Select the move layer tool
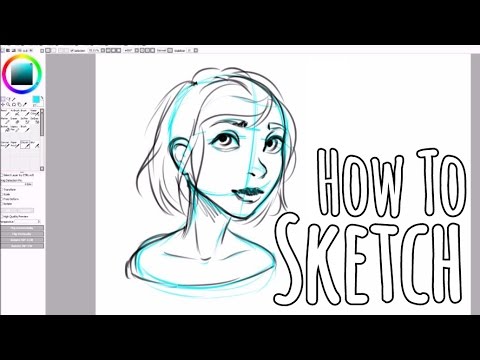 pyautogui.click(x=3, y=104)
